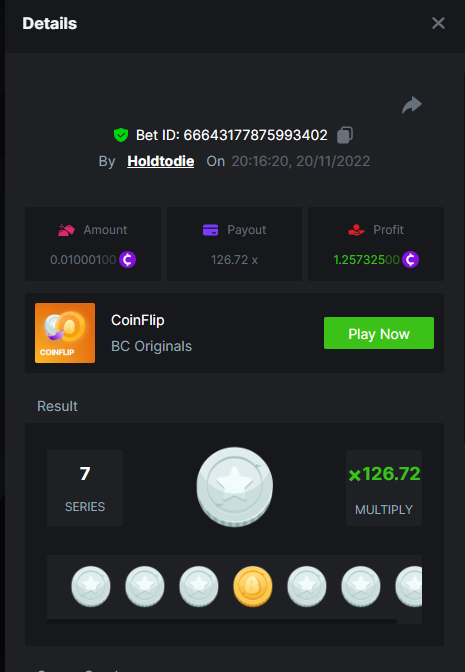Image resolution: width=465 pixels, height=672 pixels.
Task: Select the partially visible last silver coin
Action: click(408, 586)
